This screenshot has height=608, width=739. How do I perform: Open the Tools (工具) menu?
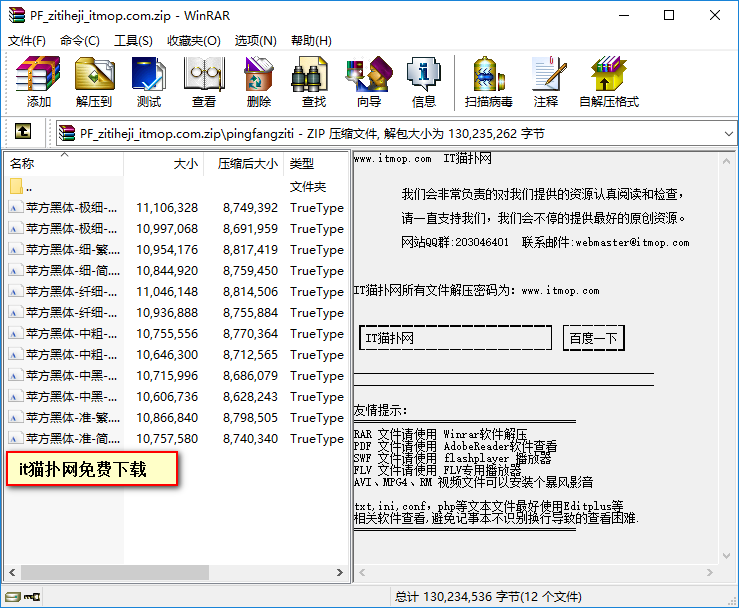click(133, 41)
